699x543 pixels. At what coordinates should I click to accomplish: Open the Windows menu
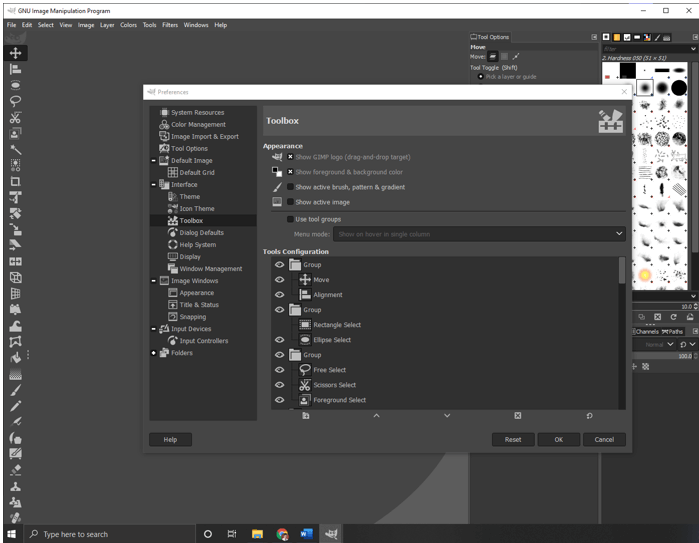pyautogui.click(x=196, y=25)
